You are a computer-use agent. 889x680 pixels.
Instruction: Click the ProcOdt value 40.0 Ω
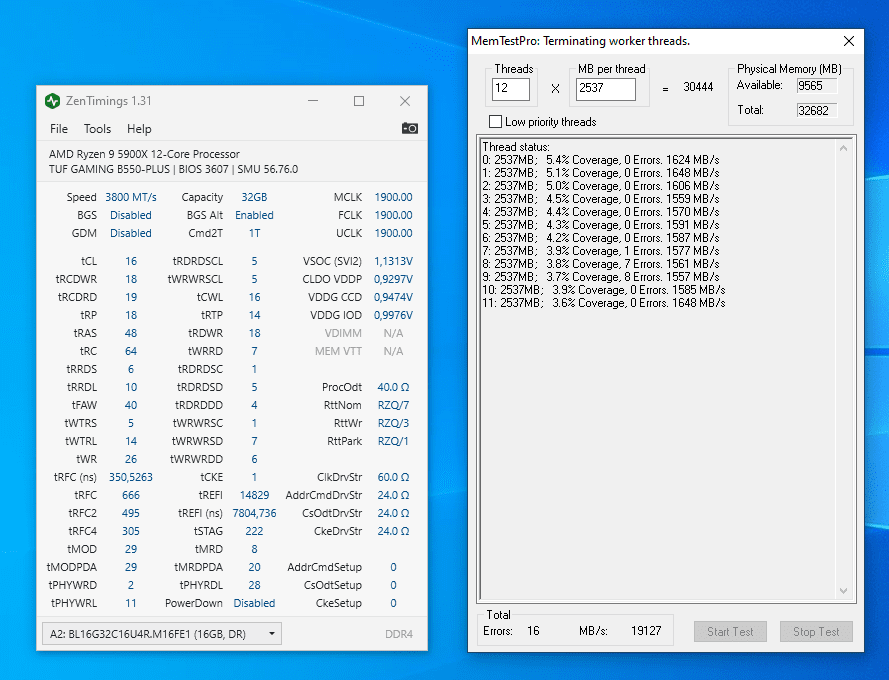[393, 387]
